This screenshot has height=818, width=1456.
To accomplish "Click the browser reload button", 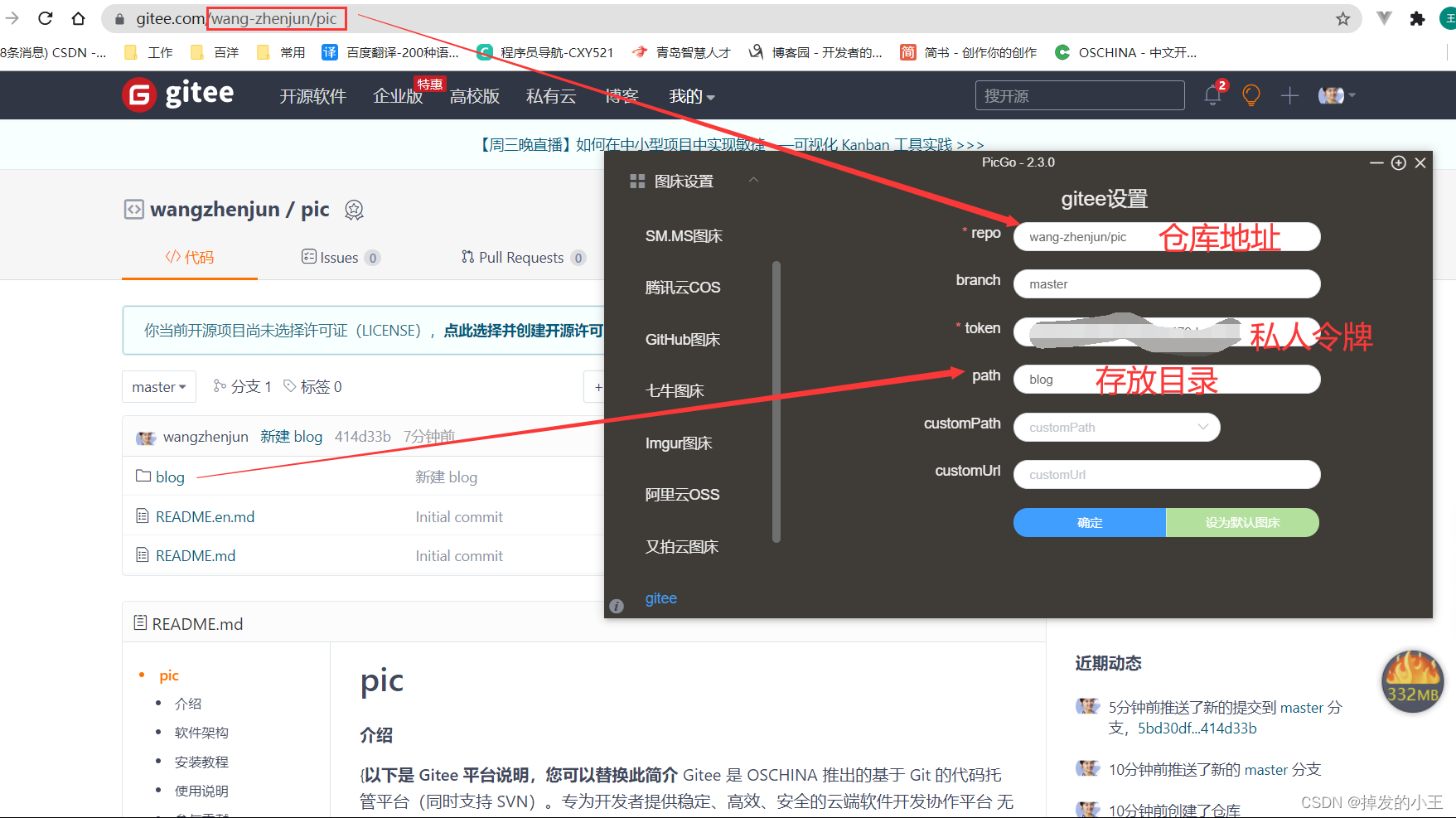I will click(46, 18).
